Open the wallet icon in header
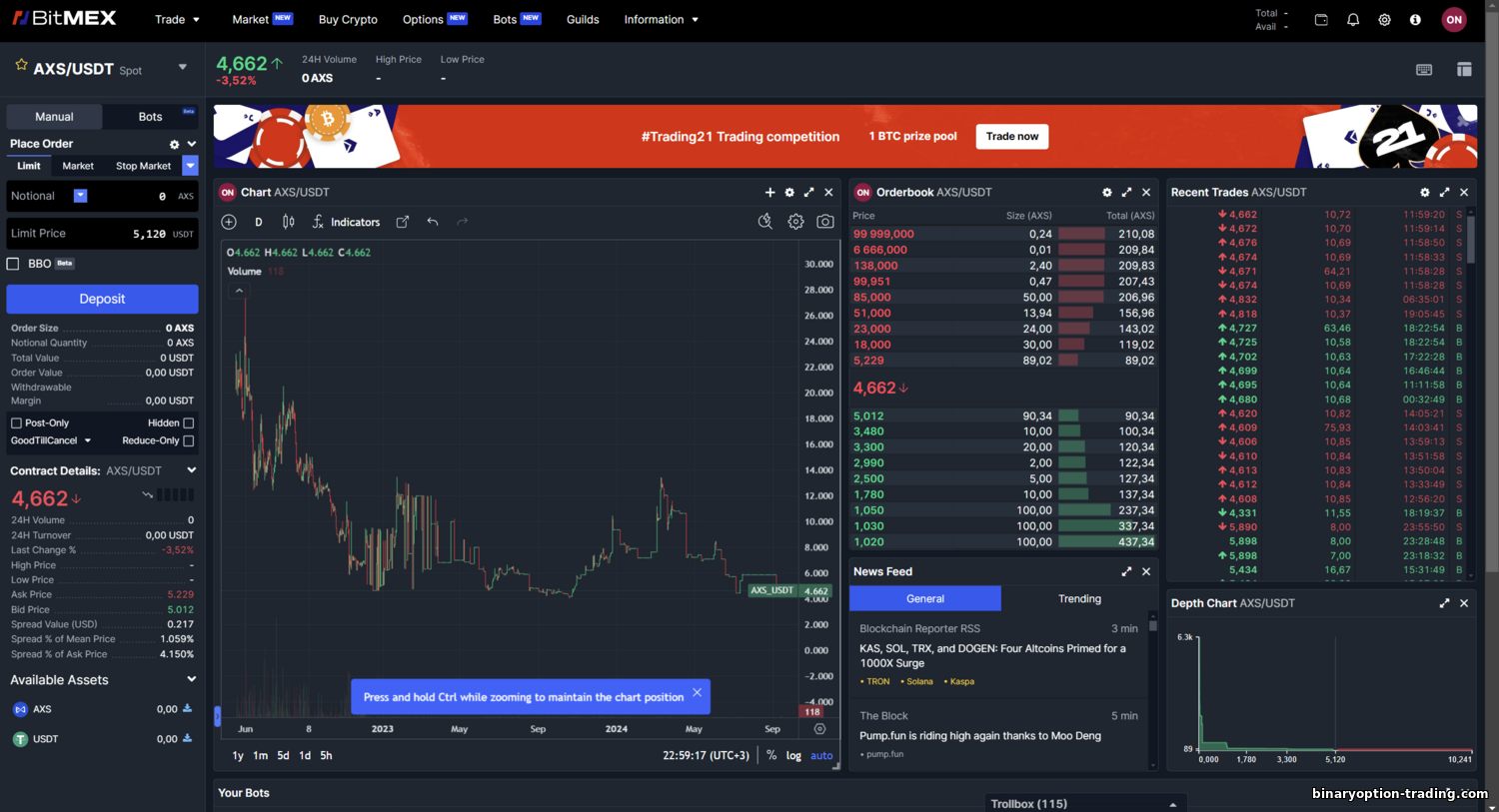Screen dimensions: 1499x812 pos(1321,19)
